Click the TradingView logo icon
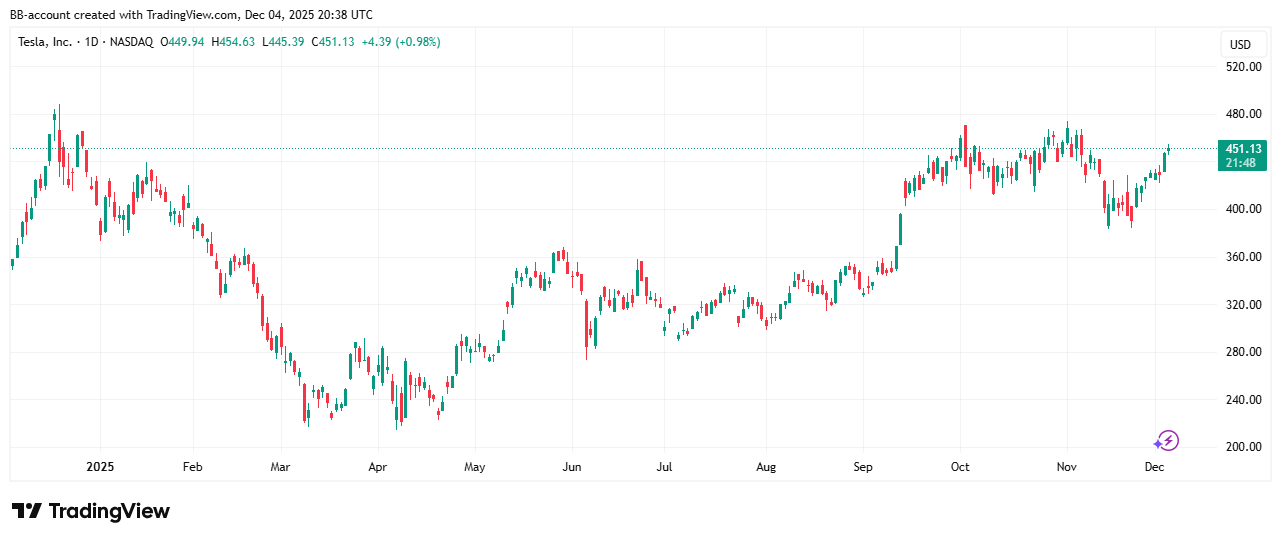The width and height of the screenshot is (1281, 541). point(26,511)
